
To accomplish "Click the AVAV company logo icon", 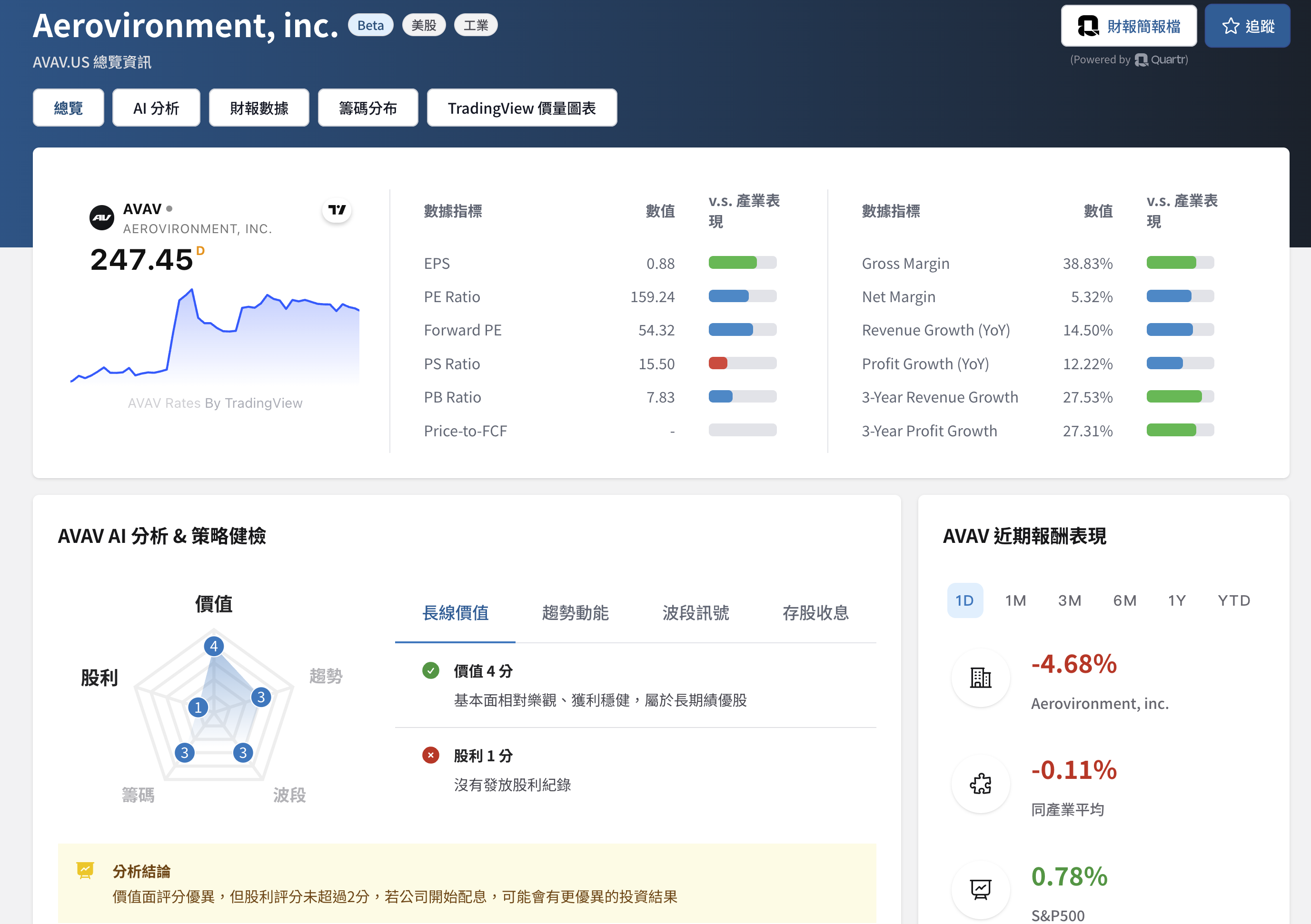I will [x=102, y=217].
